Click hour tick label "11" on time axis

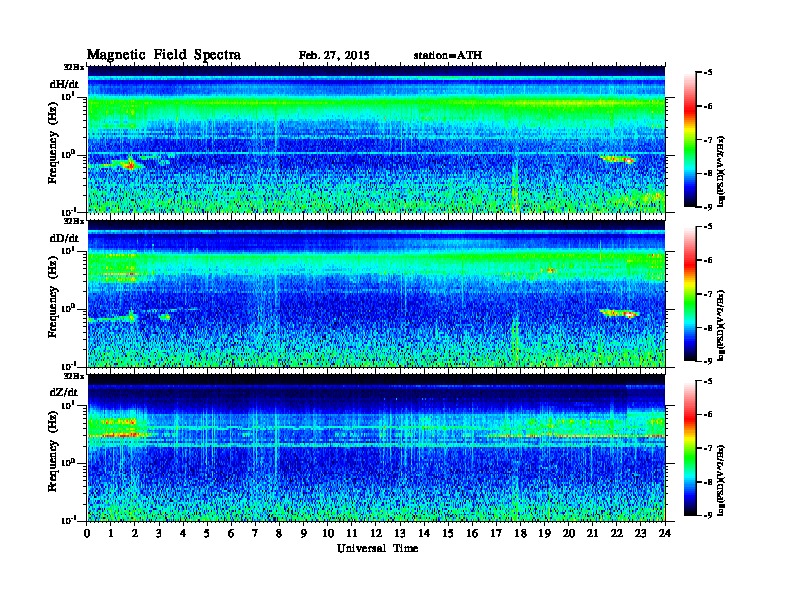[352, 533]
